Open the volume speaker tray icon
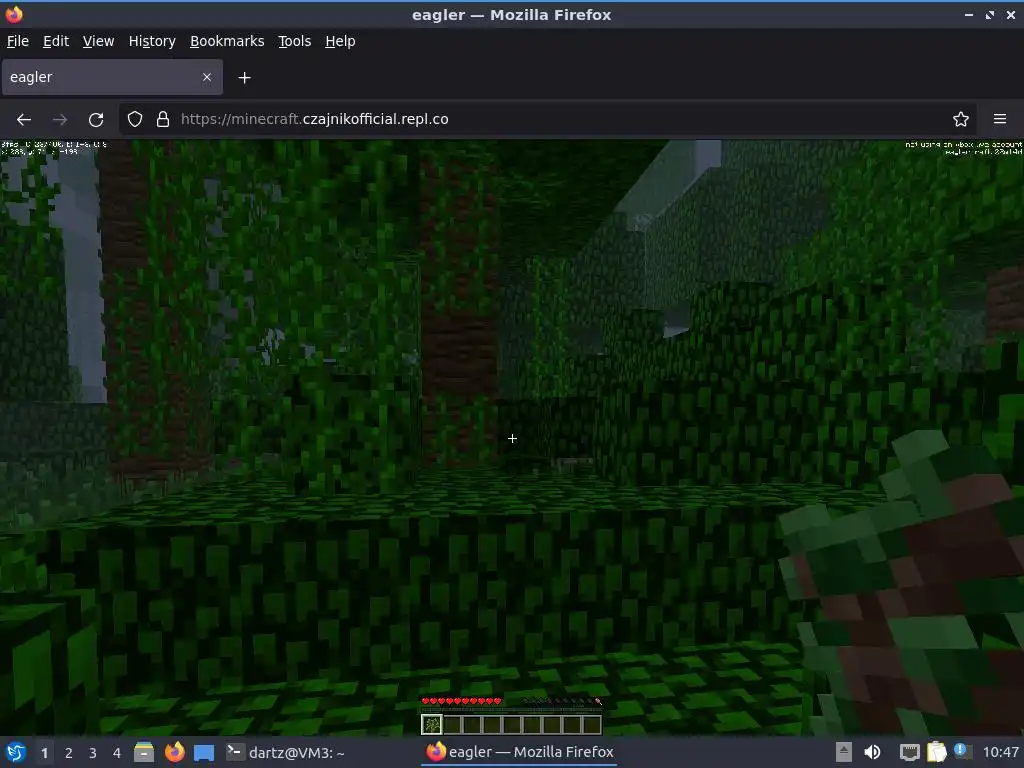1024x768 pixels. point(872,752)
